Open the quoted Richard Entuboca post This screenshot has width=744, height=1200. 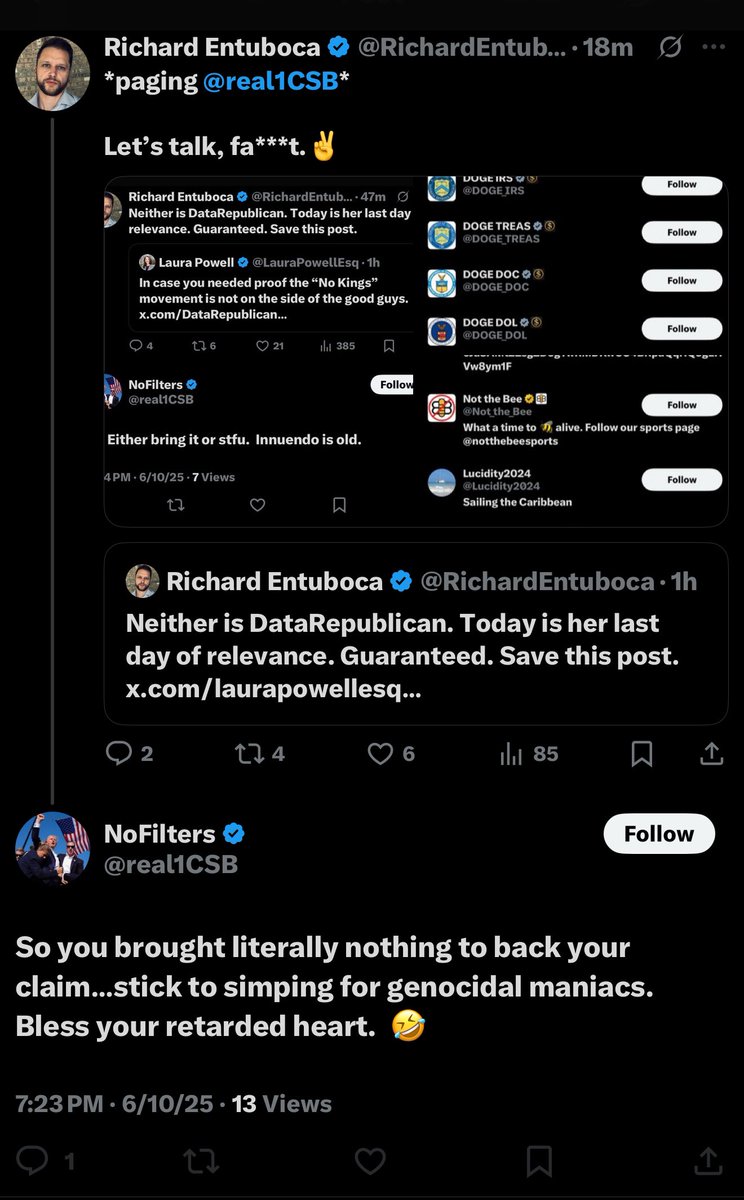[415, 634]
